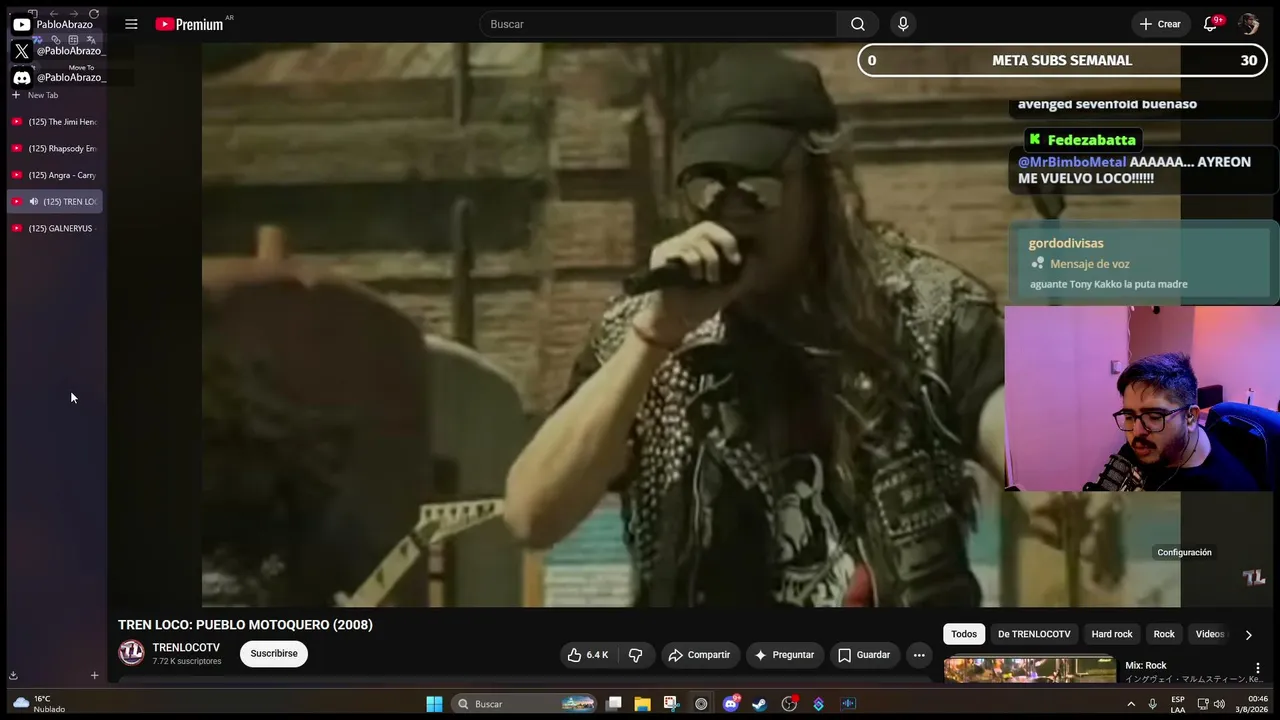Screen dimensions: 1280x720
Task: Open options for Mix: Rock item
Action: (x=1258, y=668)
